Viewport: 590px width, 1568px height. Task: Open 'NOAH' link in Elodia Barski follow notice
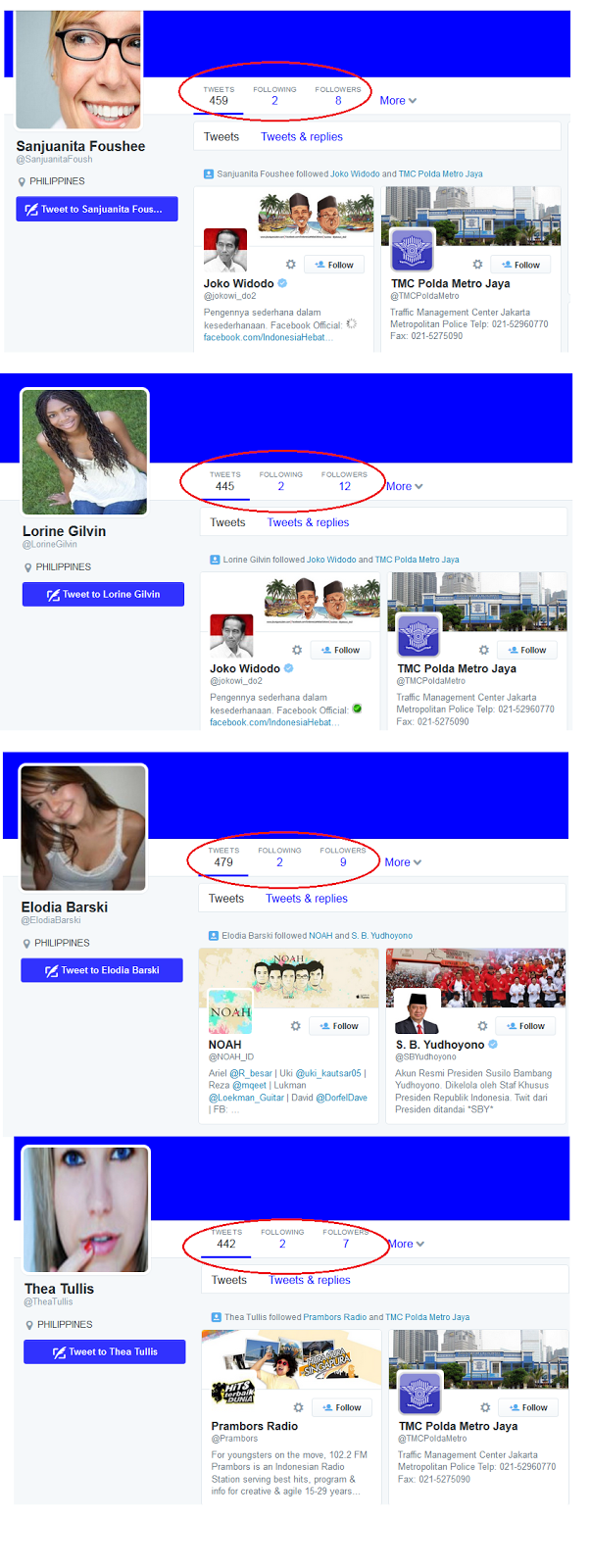[320, 936]
